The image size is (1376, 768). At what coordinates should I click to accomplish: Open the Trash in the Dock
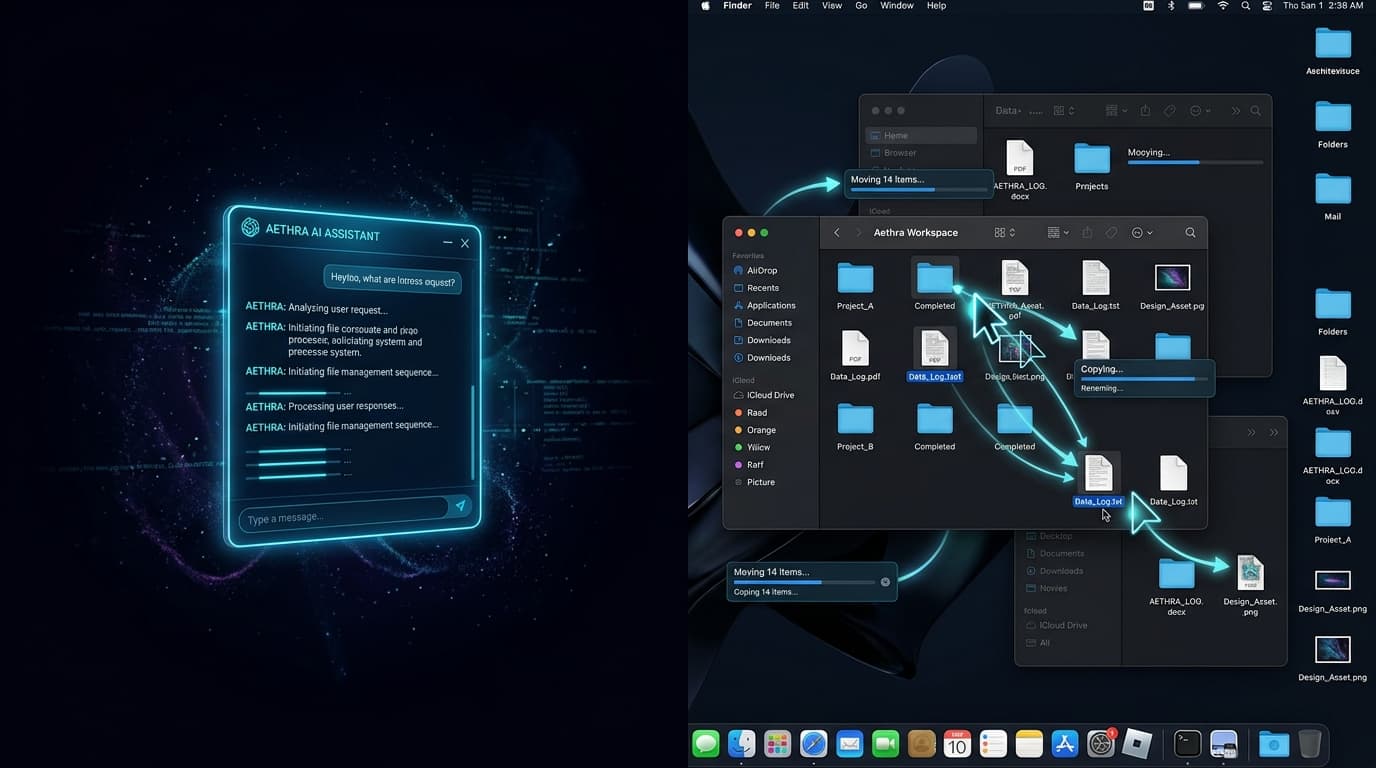pyautogui.click(x=1310, y=743)
